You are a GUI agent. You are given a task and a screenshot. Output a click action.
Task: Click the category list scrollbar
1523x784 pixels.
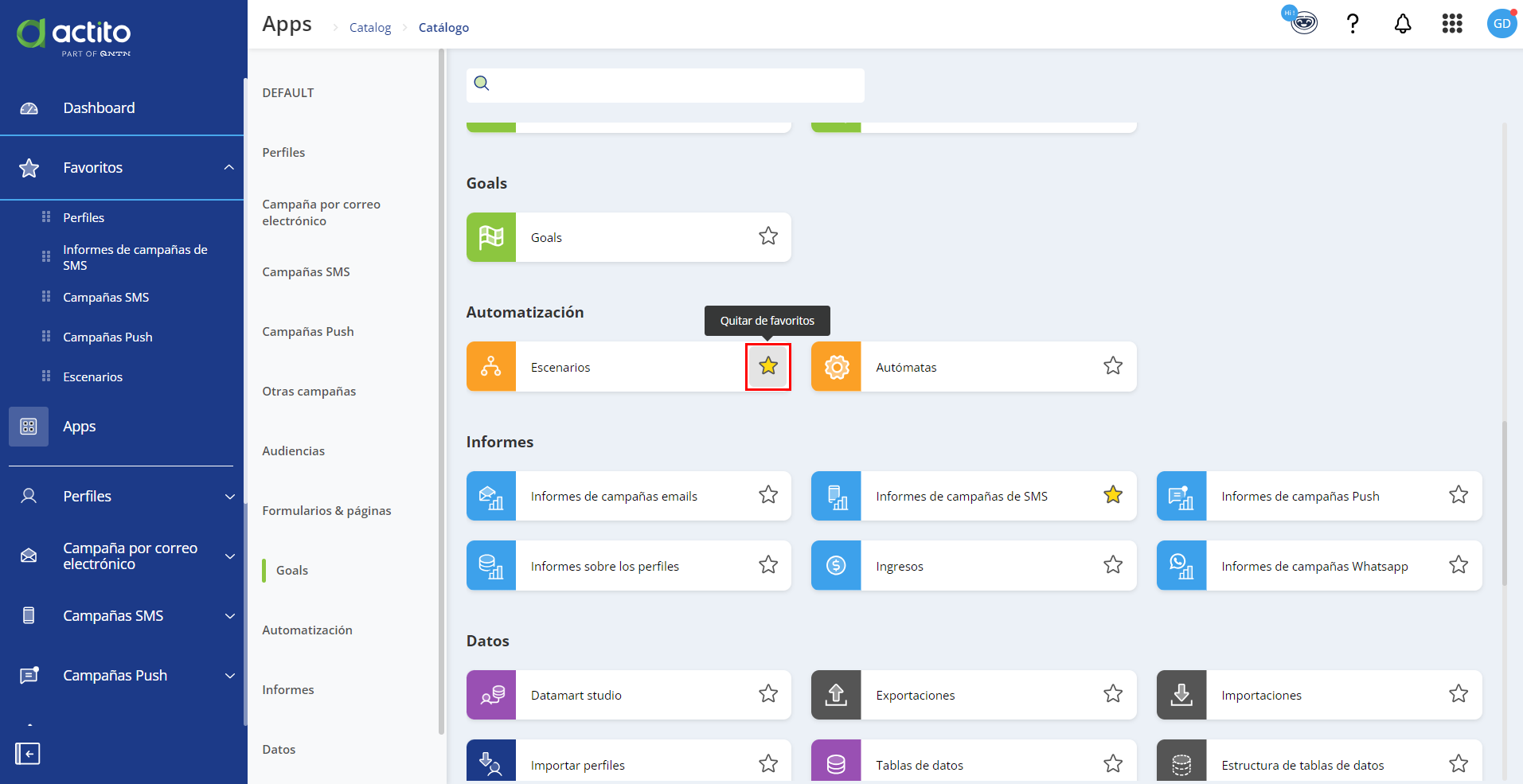tap(441, 392)
